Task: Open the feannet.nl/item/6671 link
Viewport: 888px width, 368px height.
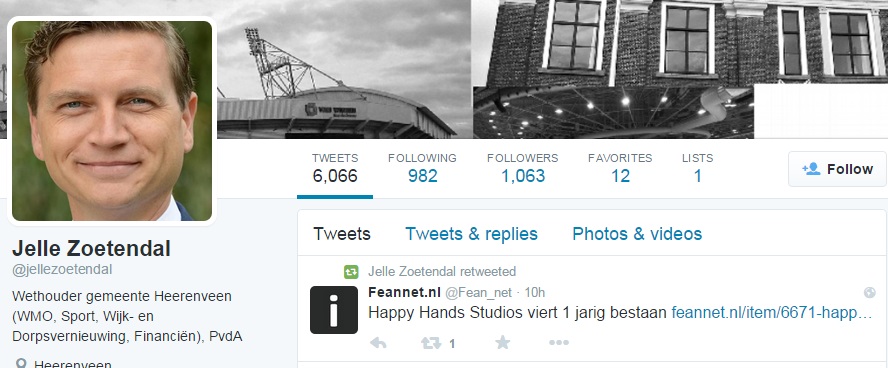Action: 772,312
